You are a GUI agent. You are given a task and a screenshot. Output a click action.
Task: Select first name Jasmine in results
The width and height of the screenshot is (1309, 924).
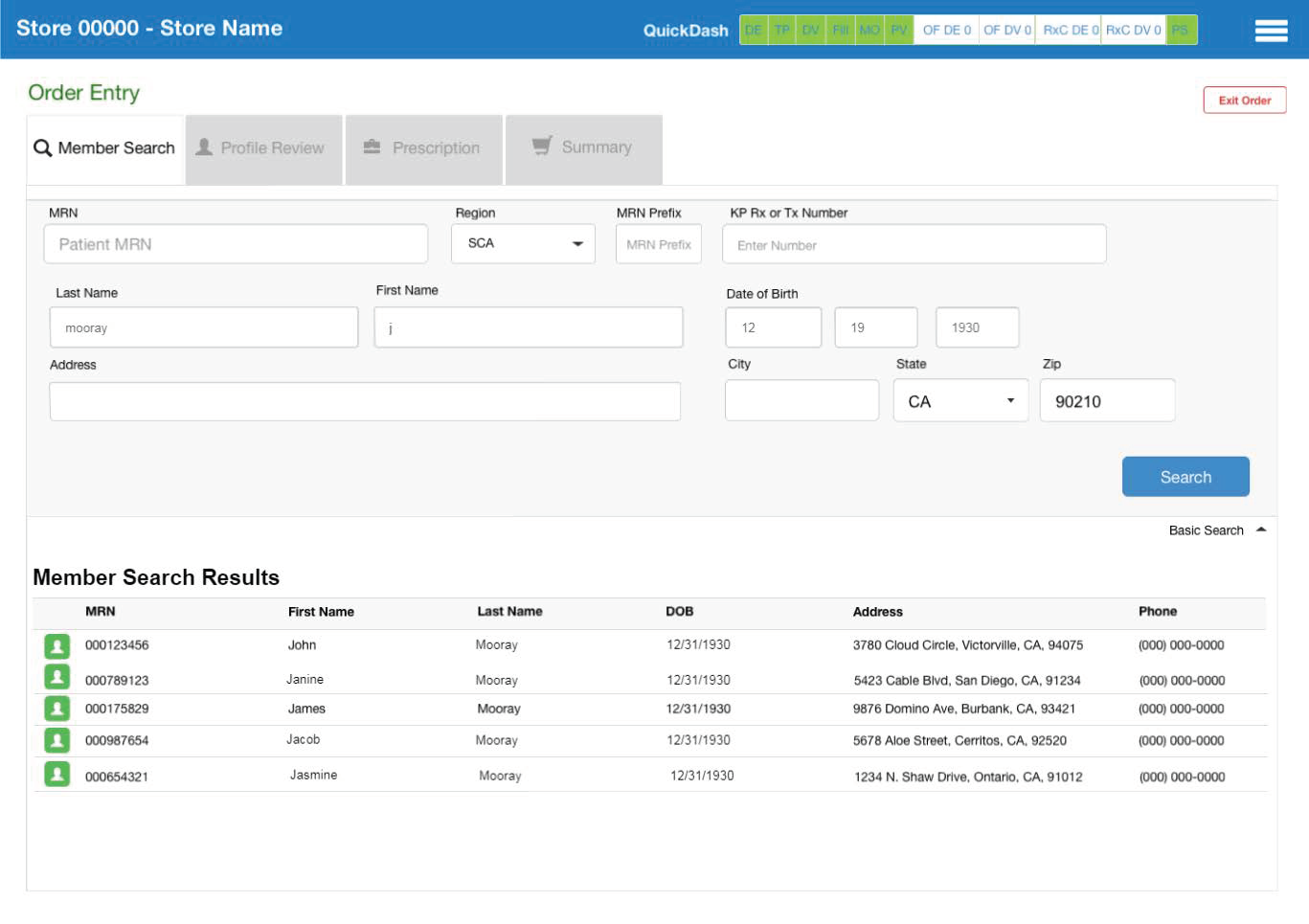click(x=313, y=775)
